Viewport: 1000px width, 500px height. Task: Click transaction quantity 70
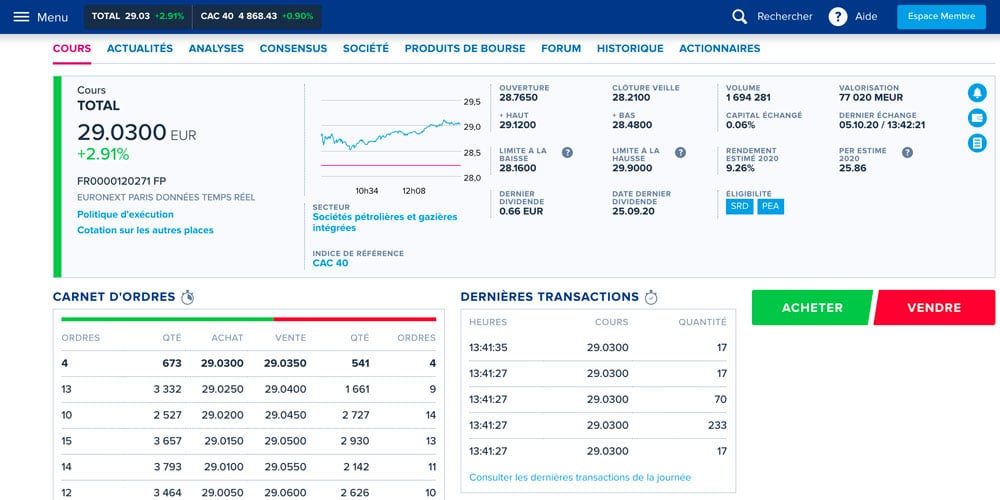[x=721, y=399]
